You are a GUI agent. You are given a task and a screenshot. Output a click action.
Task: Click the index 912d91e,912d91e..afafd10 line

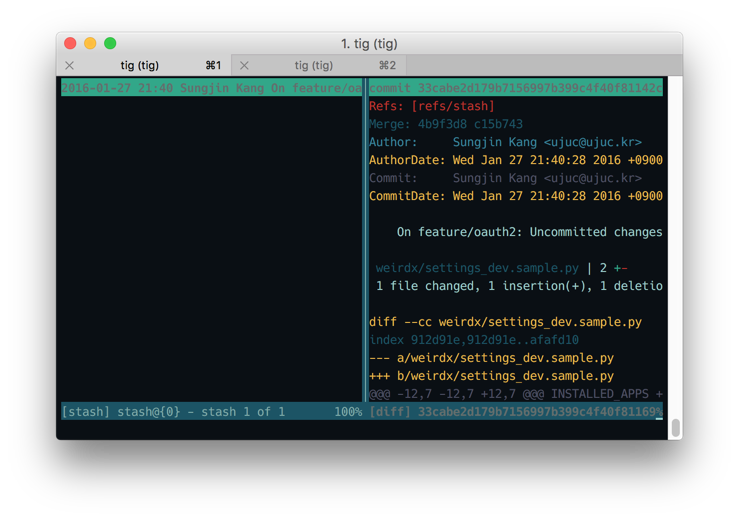[474, 340]
